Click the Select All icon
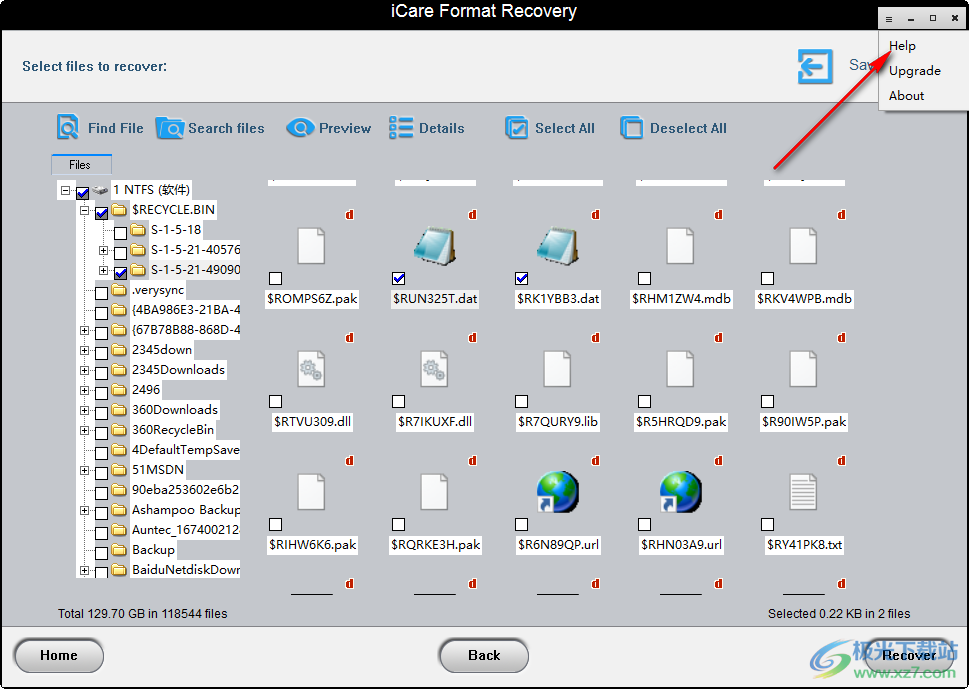The height and width of the screenshot is (689, 969). pyautogui.click(x=517, y=128)
